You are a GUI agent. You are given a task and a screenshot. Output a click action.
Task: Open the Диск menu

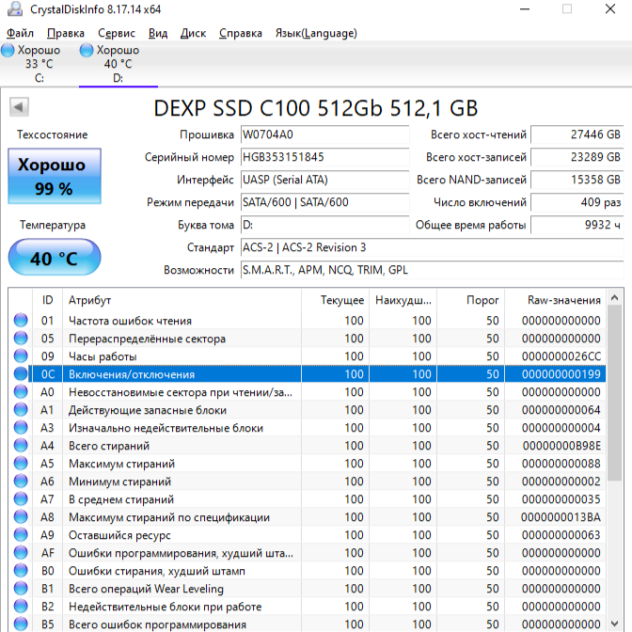tap(193, 33)
